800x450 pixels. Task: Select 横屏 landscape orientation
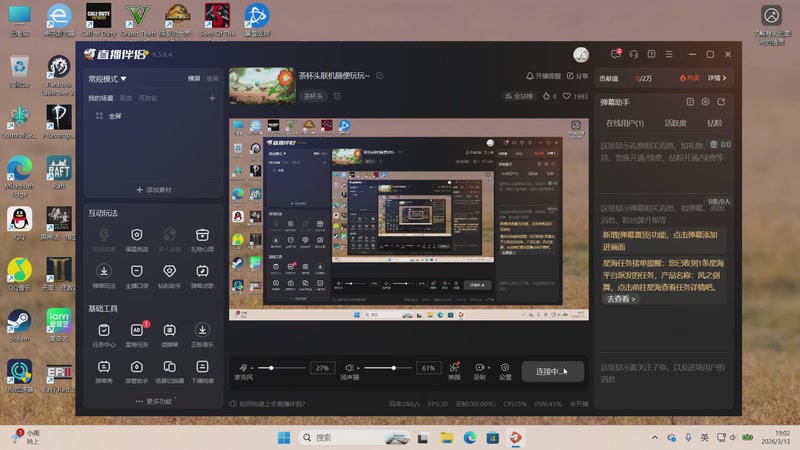pos(194,79)
